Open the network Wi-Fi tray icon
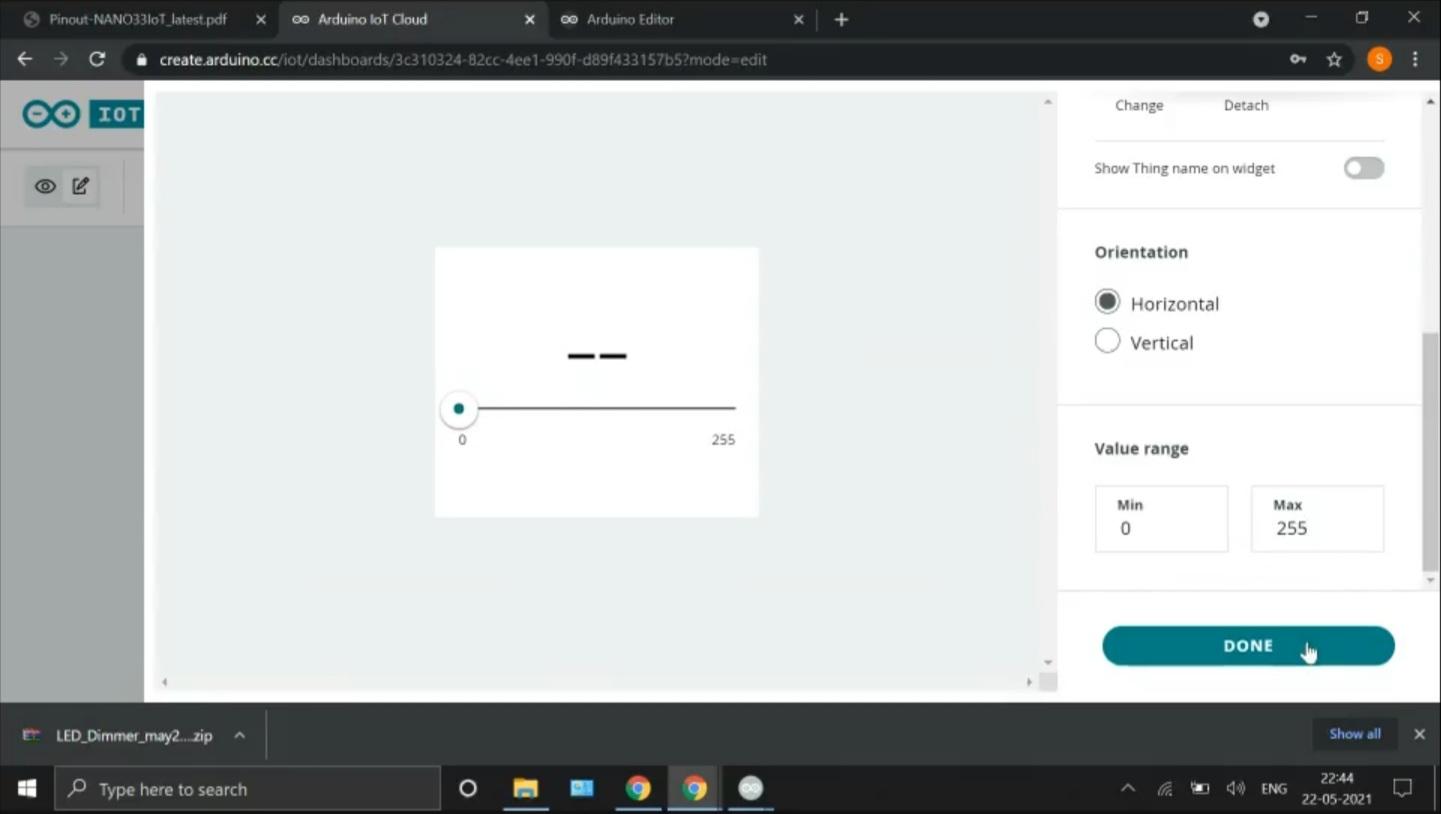The image size is (1441, 814). [1165, 788]
